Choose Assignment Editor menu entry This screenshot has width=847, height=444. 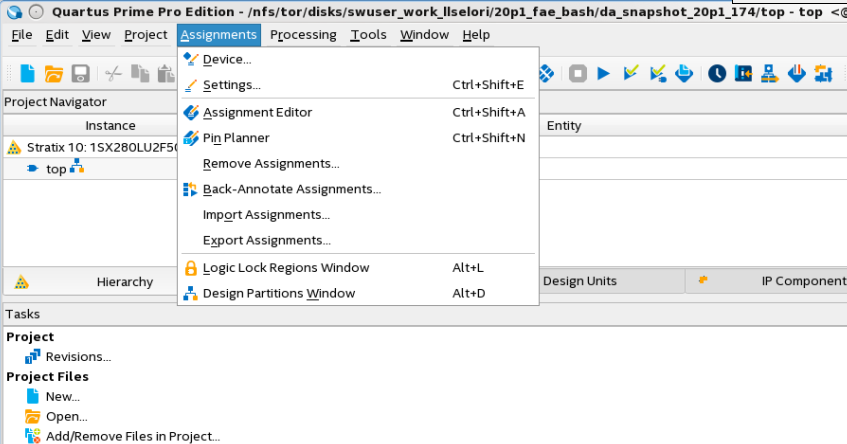257,112
